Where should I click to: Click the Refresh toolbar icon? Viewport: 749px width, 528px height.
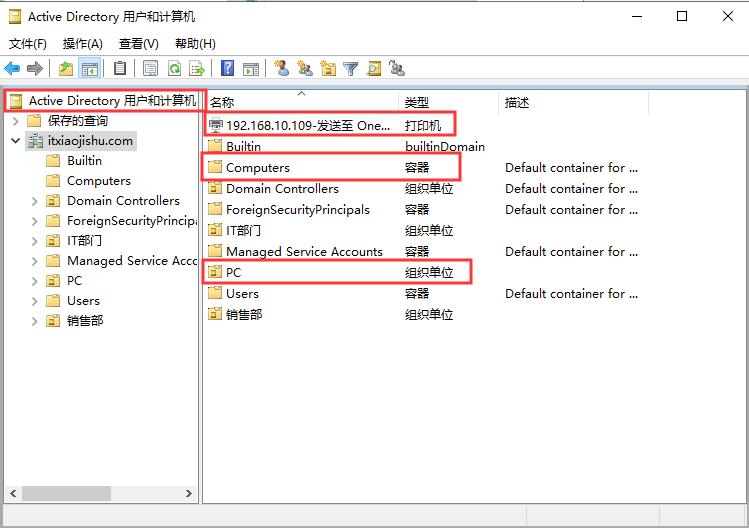pos(174,69)
